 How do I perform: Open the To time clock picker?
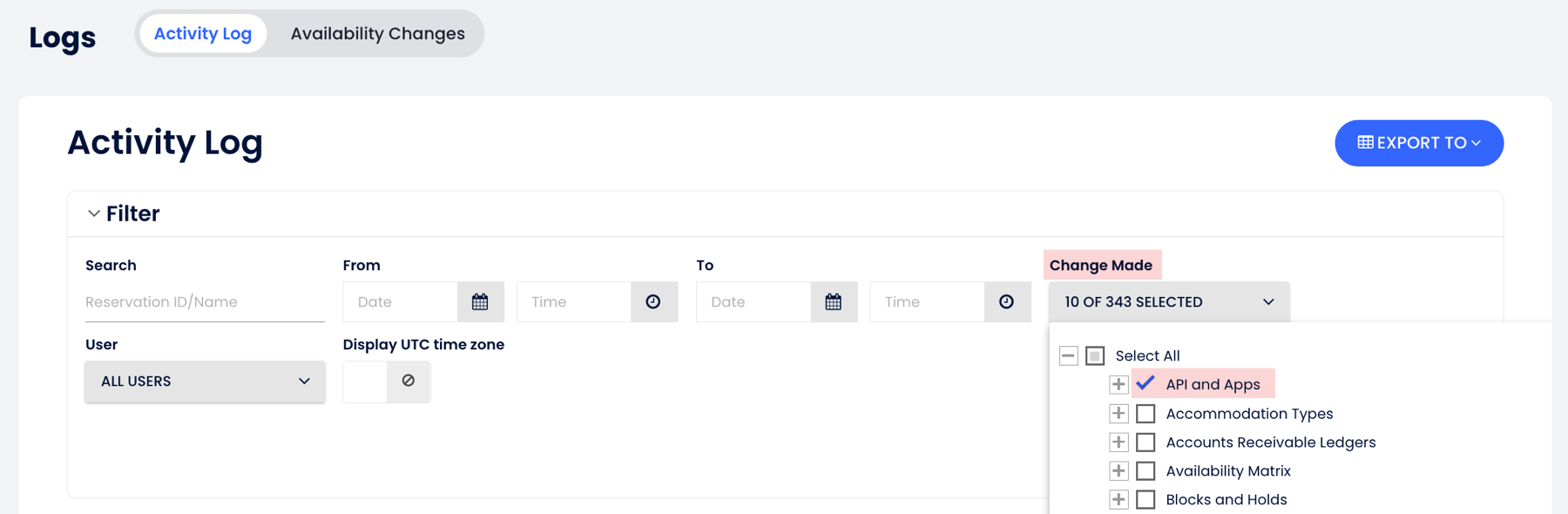click(x=1006, y=302)
